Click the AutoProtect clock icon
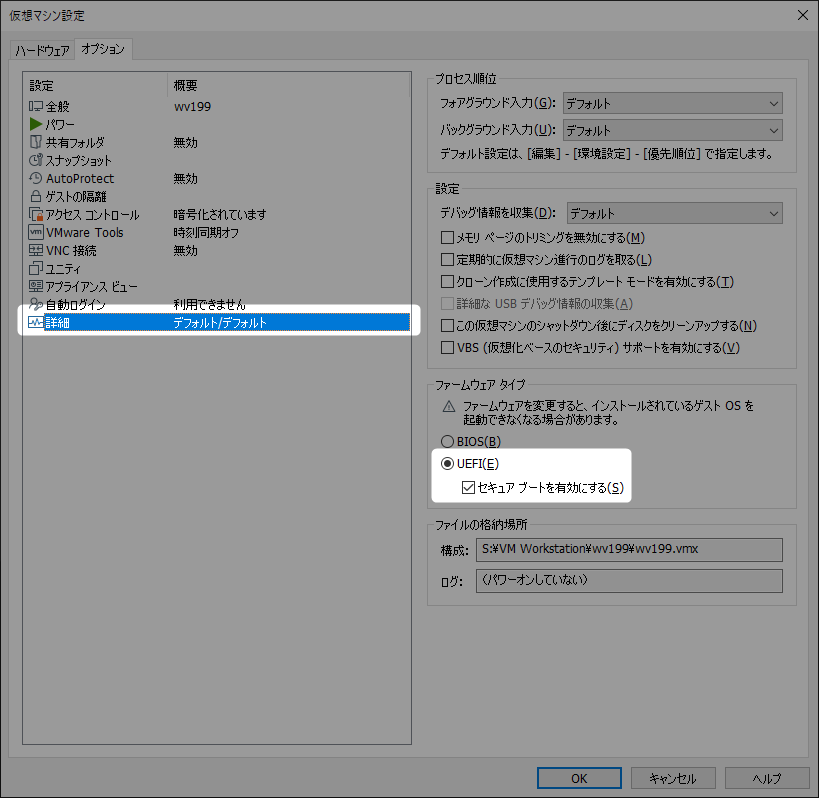The image size is (819, 798). coord(36,178)
